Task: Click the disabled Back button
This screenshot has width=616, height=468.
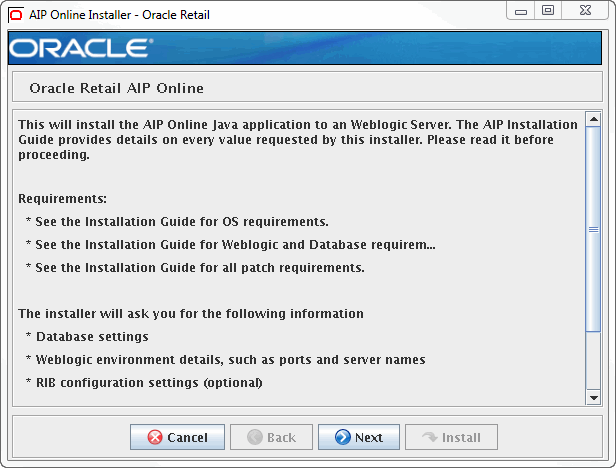Action: [x=271, y=437]
